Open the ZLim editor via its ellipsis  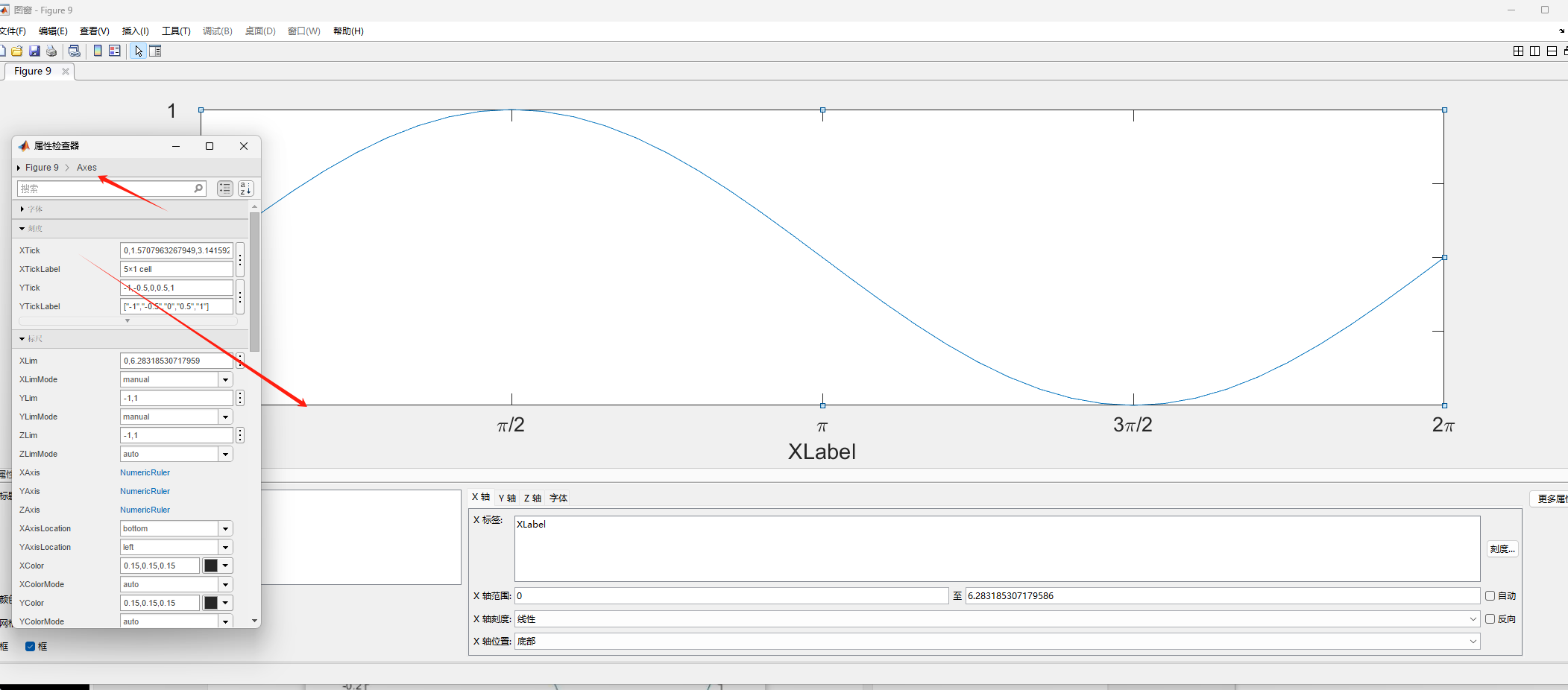(x=240, y=435)
